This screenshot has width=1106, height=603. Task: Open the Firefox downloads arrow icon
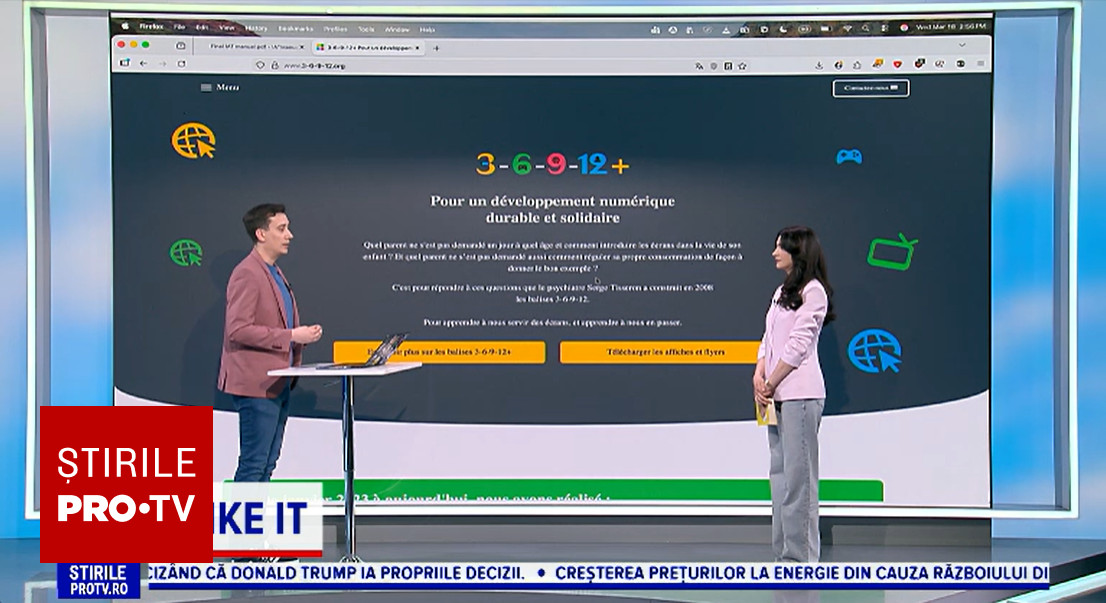[x=819, y=65]
